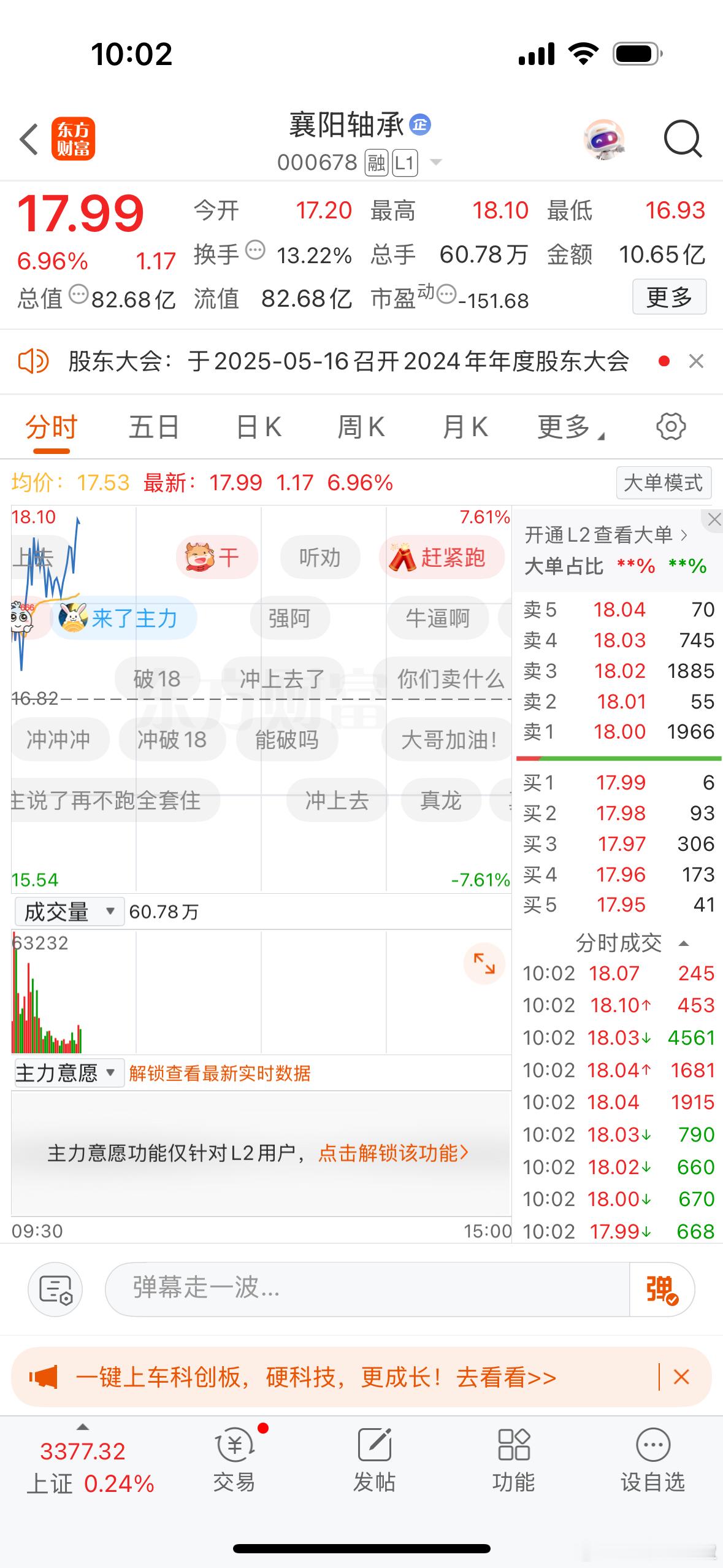Viewport: 723px width, 1568px height.
Task: Open 开通L2查看大单 link
Action: (x=606, y=535)
